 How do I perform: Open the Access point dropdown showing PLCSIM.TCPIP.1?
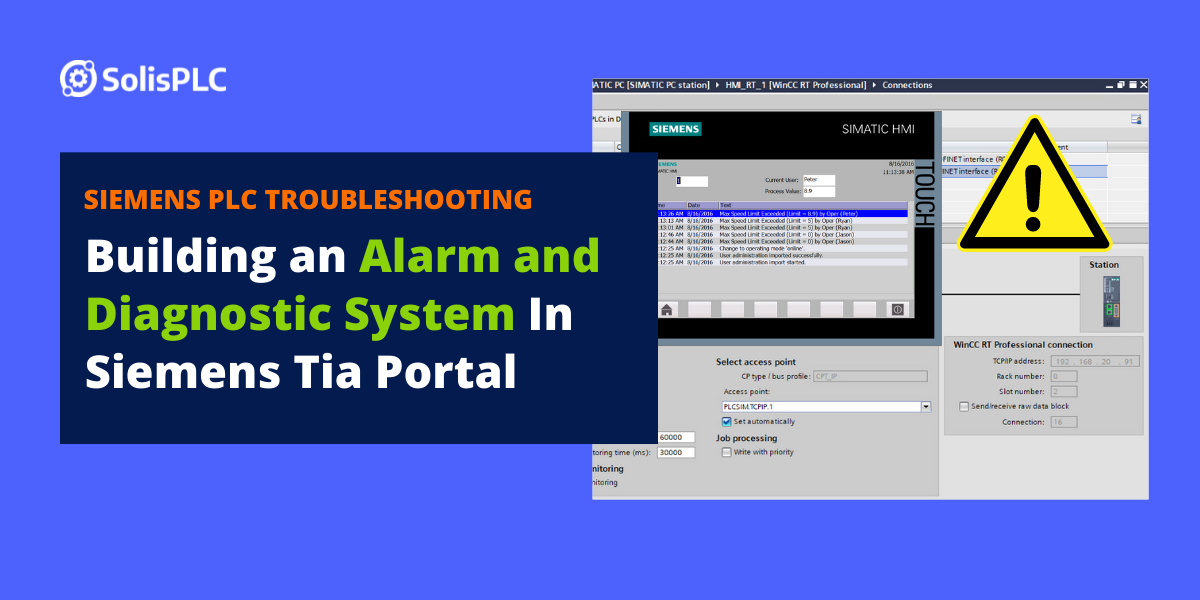pos(925,406)
